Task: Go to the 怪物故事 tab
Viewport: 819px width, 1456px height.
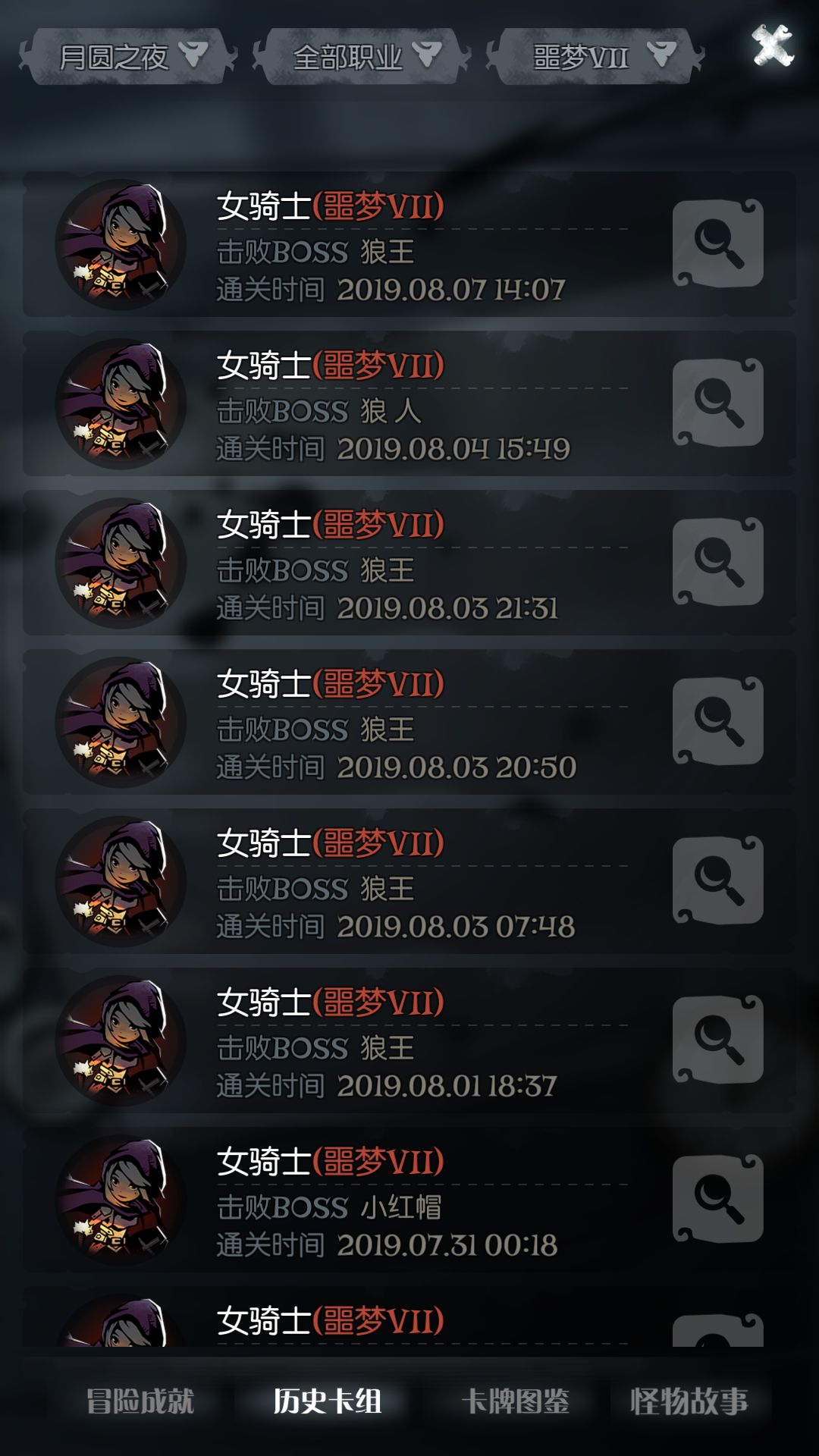Action: click(689, 1401)
